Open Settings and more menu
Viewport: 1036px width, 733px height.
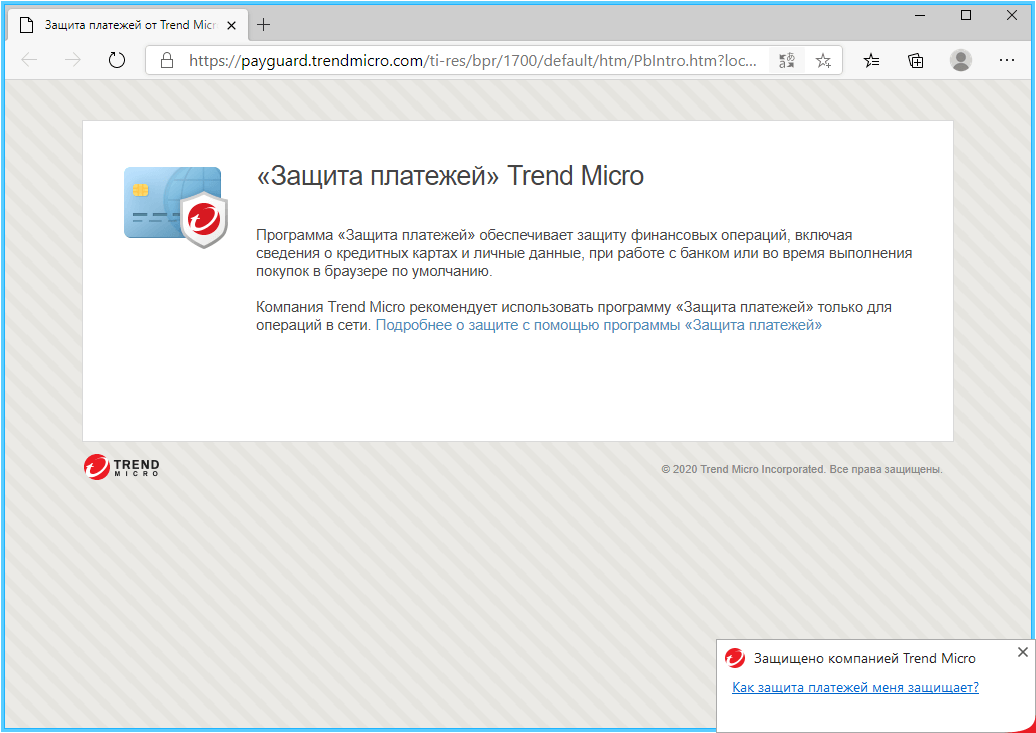[1007, 60]
